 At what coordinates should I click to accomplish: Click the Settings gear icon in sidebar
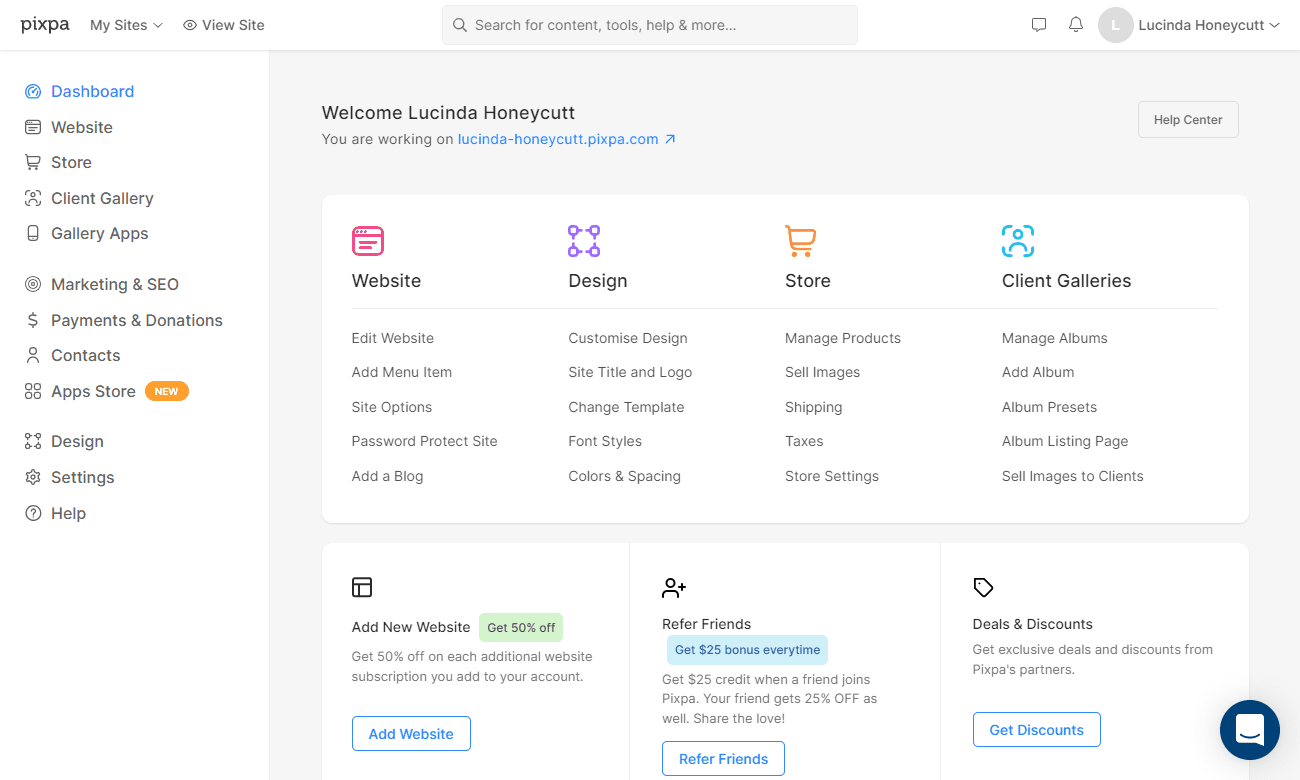click(x=33, y=477)
